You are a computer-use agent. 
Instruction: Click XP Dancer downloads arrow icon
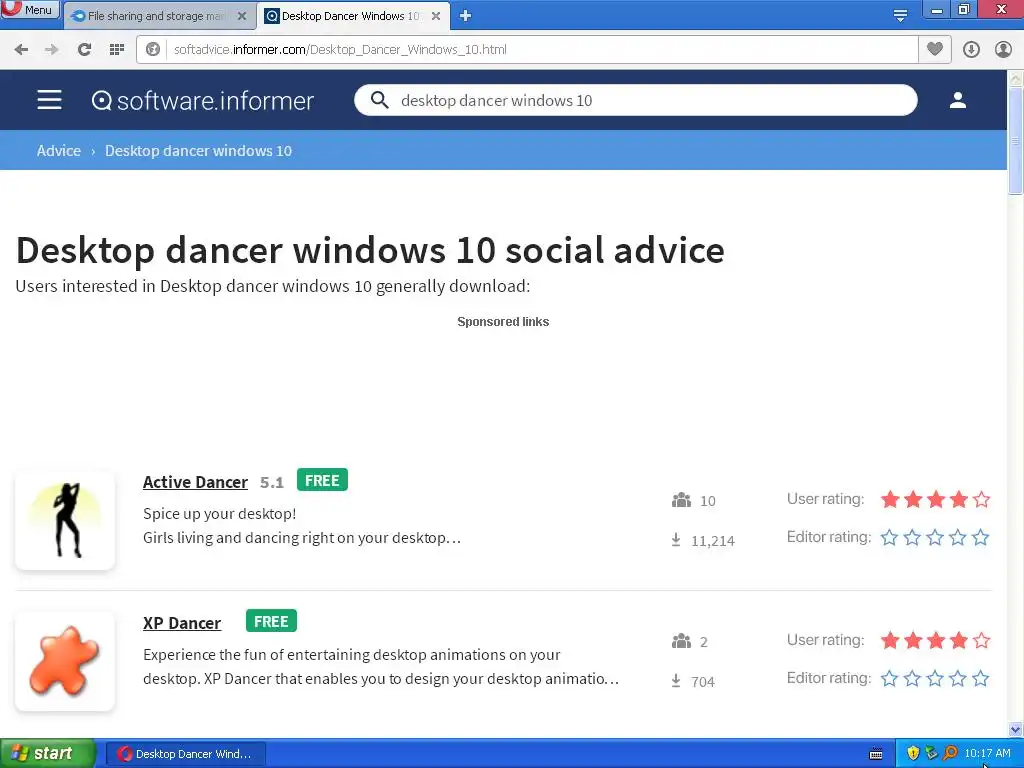(676, 681)
